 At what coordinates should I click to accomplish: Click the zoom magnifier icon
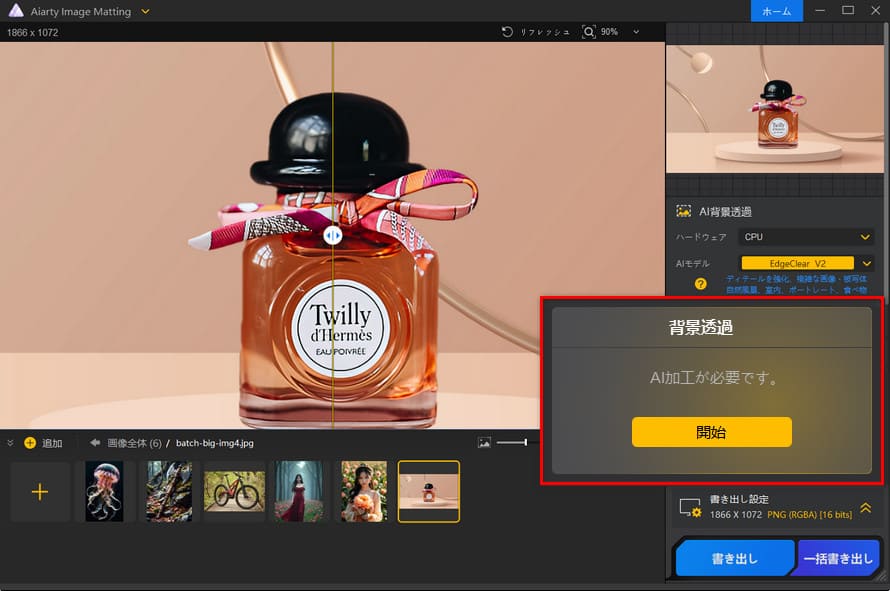589,32
